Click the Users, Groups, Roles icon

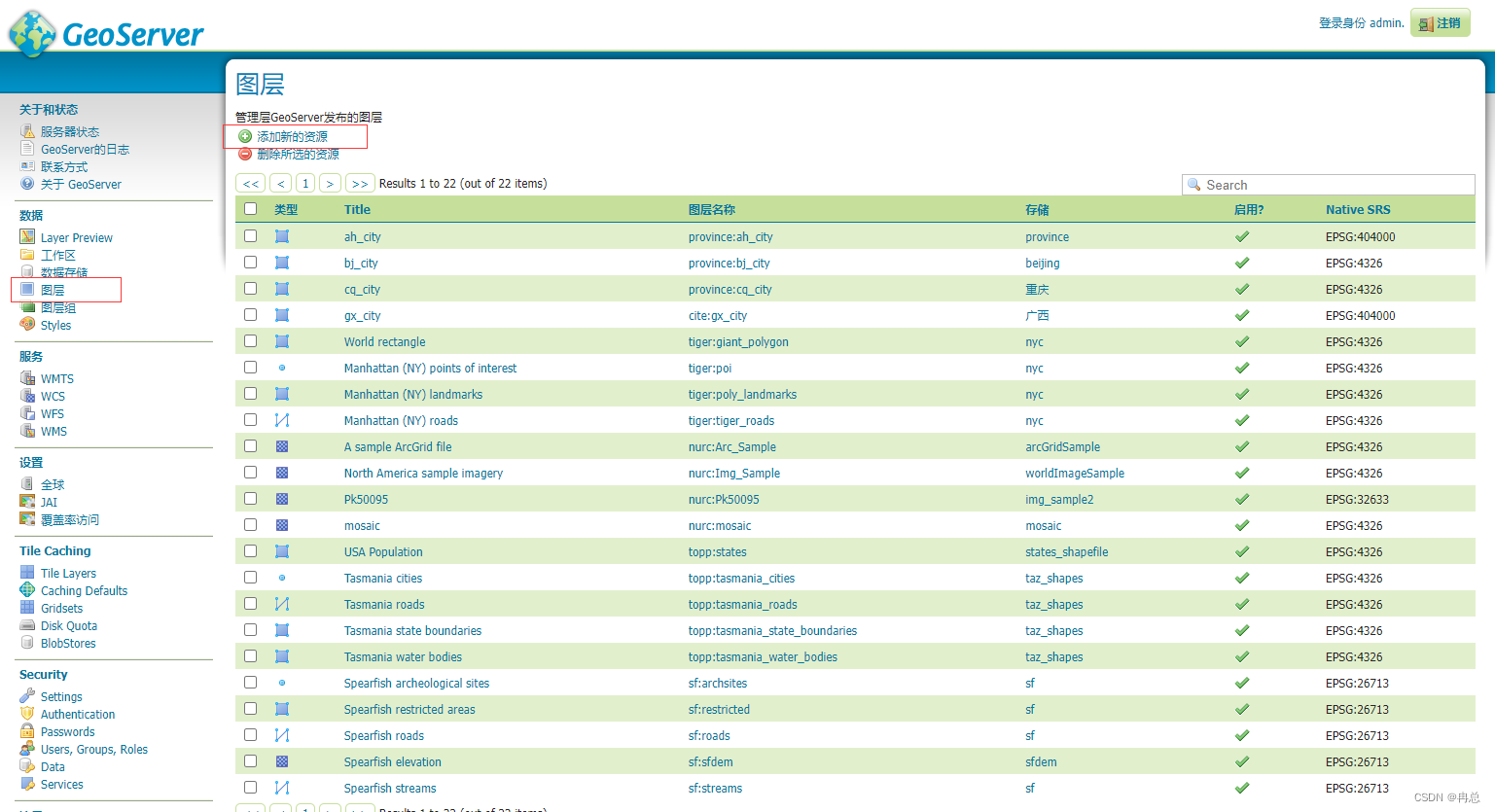point(27,749)
